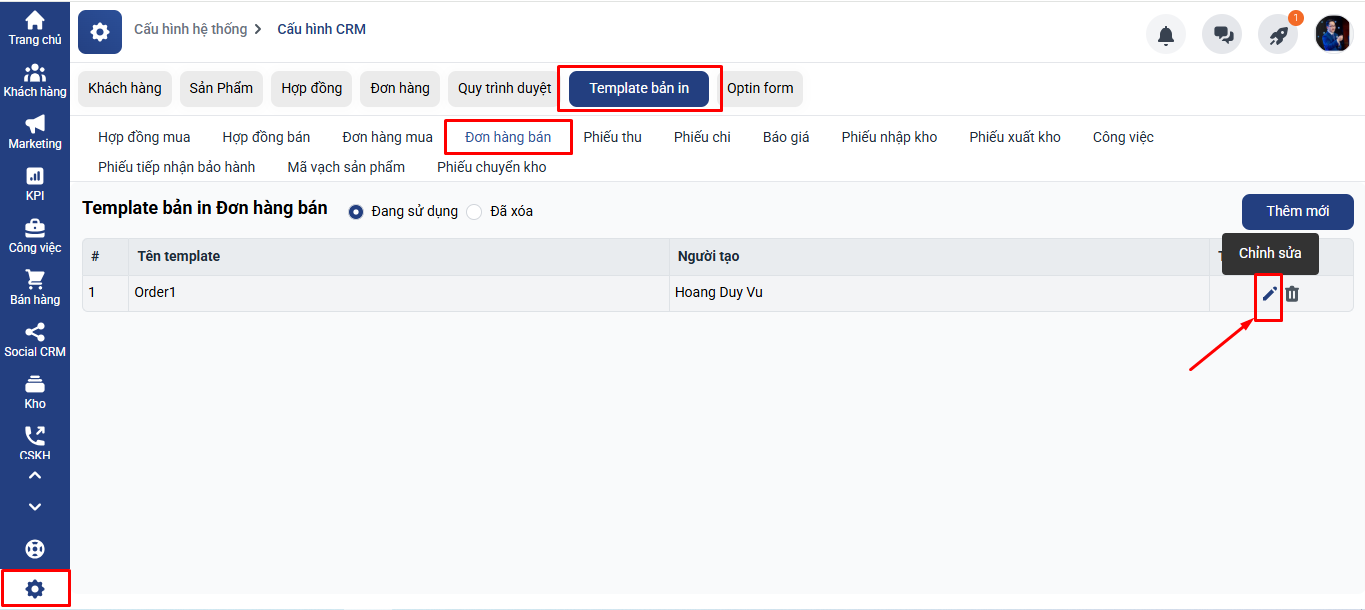Click the "Cấu hình hệ thống" breadcrumb link
Image resolution: width=1365 pixels, height=610 pixels.
190,30
